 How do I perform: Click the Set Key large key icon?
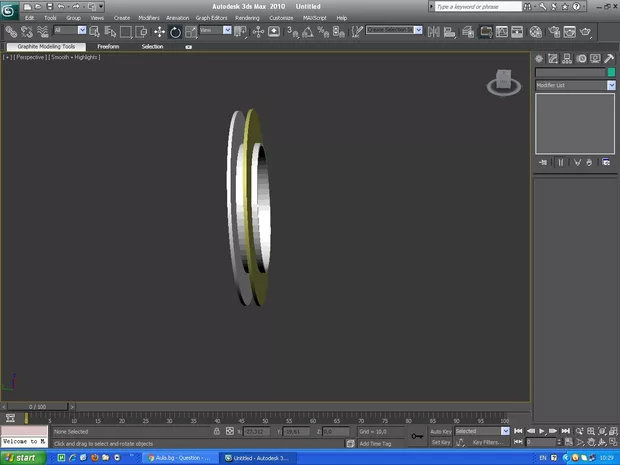point(417,436)
